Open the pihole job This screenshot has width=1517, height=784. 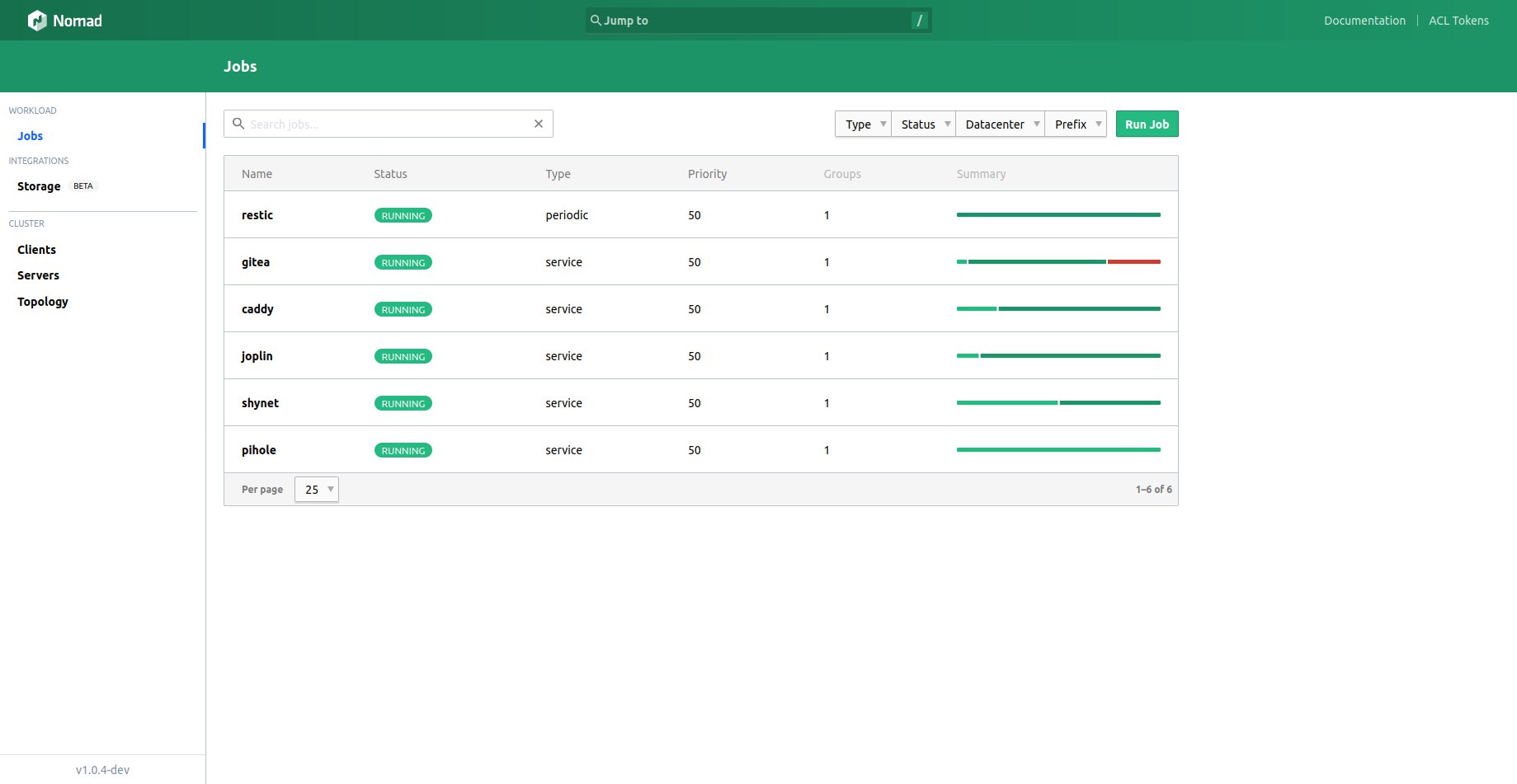pos(259,450)
